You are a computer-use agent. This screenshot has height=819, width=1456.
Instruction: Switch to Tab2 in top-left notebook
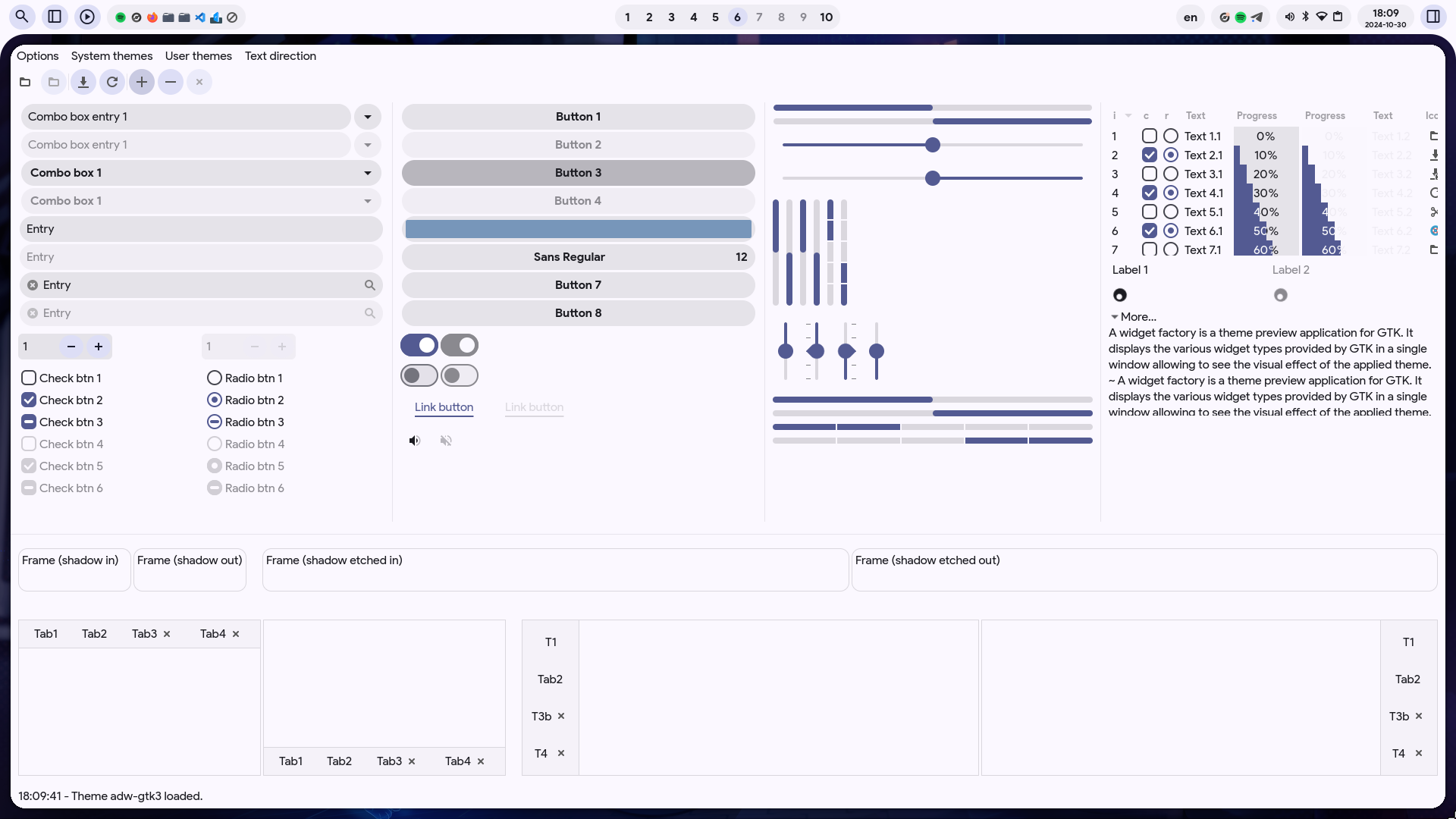point(94,634)
